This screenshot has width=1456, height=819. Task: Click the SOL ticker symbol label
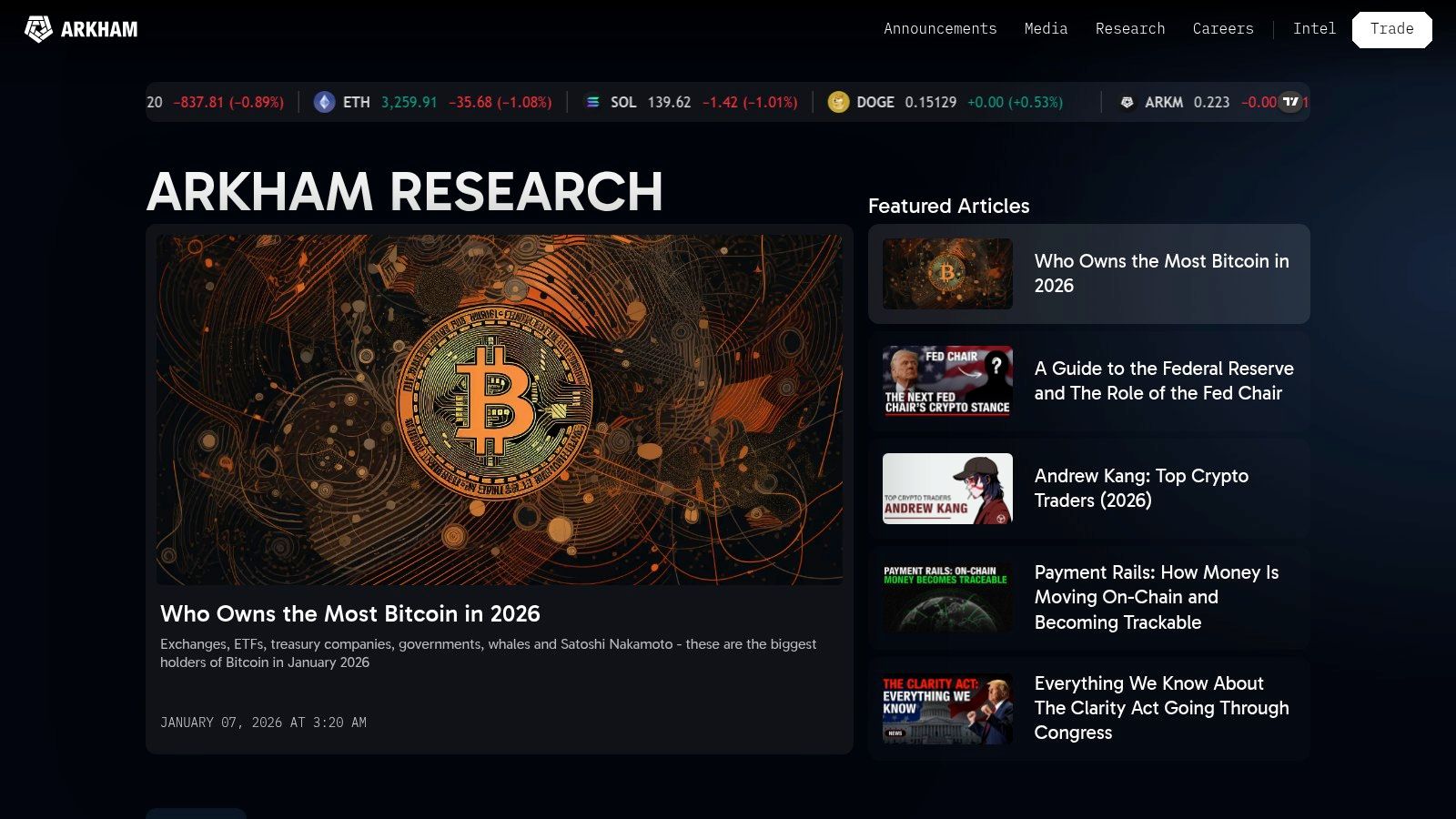(623, 102)
